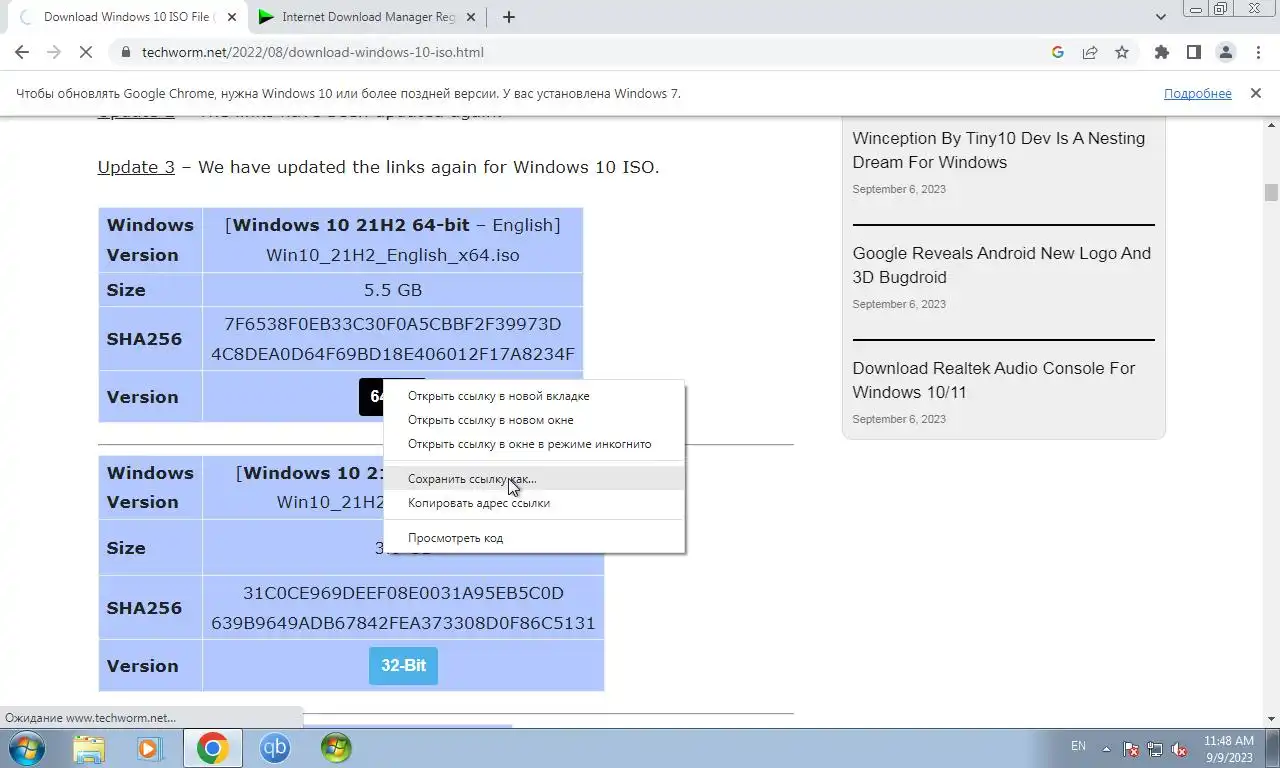
Task: Click the EN language indicator
Action: tap(1078, 746)
